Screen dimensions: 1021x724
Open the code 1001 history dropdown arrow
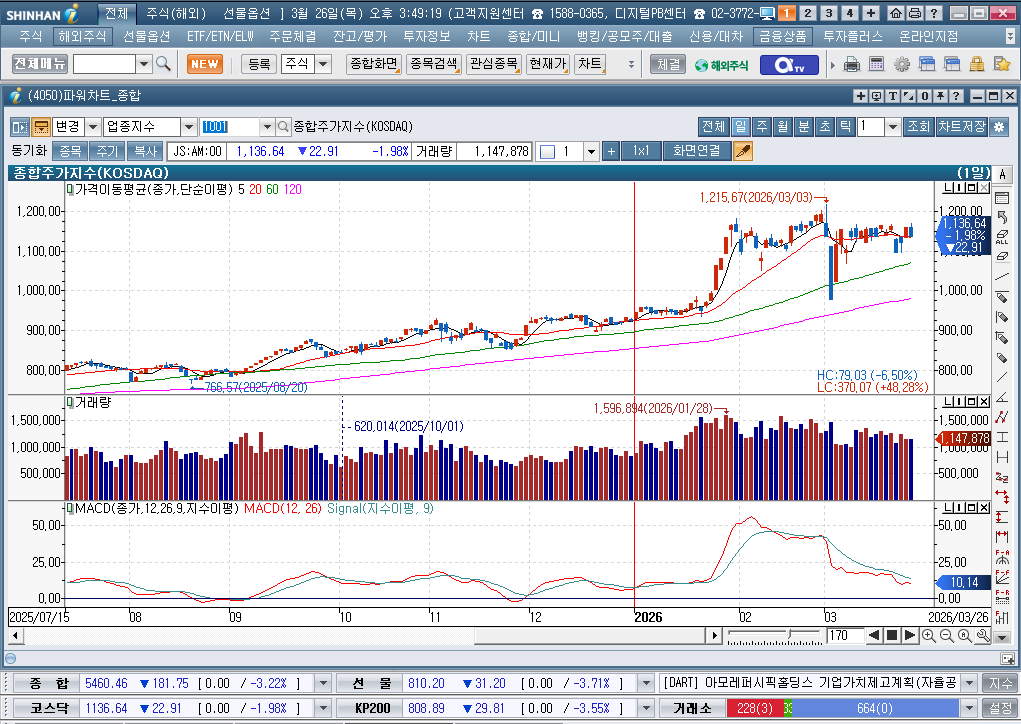267,126
